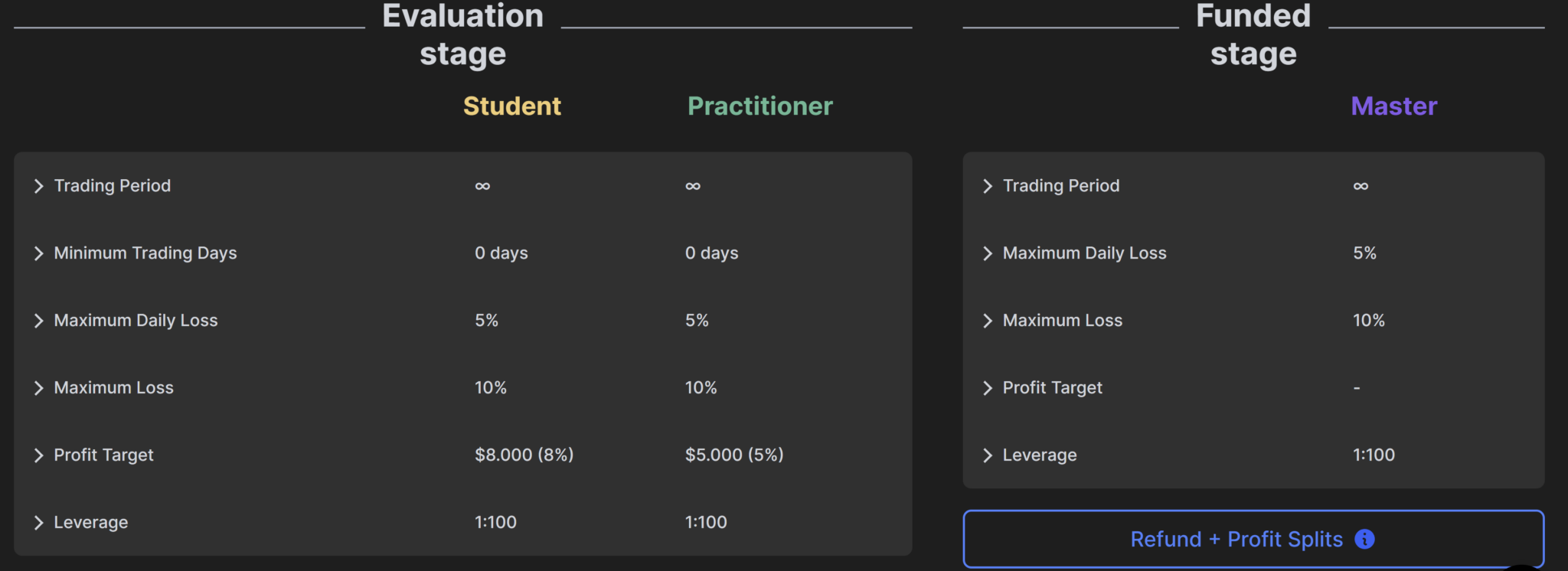Select the Master plan header
Screen dimensions: 1568x571
(x=1393, y=106)
